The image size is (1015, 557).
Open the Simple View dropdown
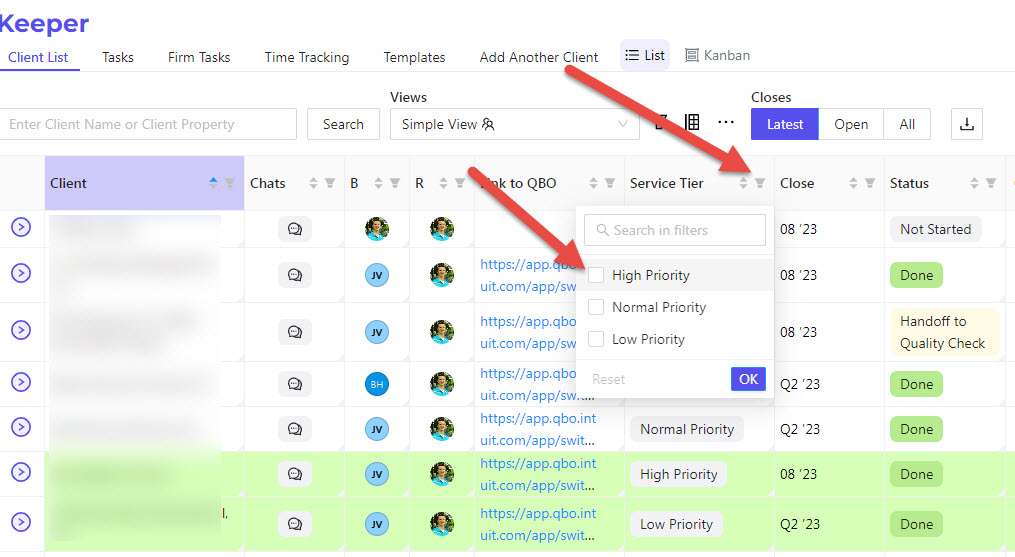pyautogui.click(x=515, y=124)
